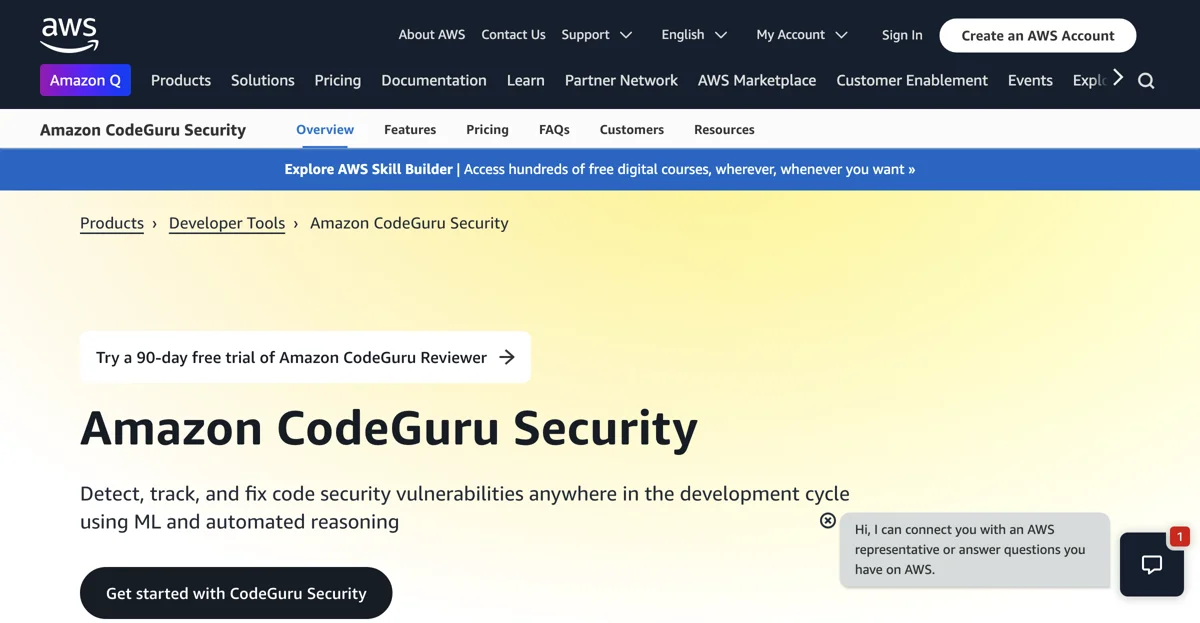
Task: Go to Pricing in main navigation
Action: [338, 80]
